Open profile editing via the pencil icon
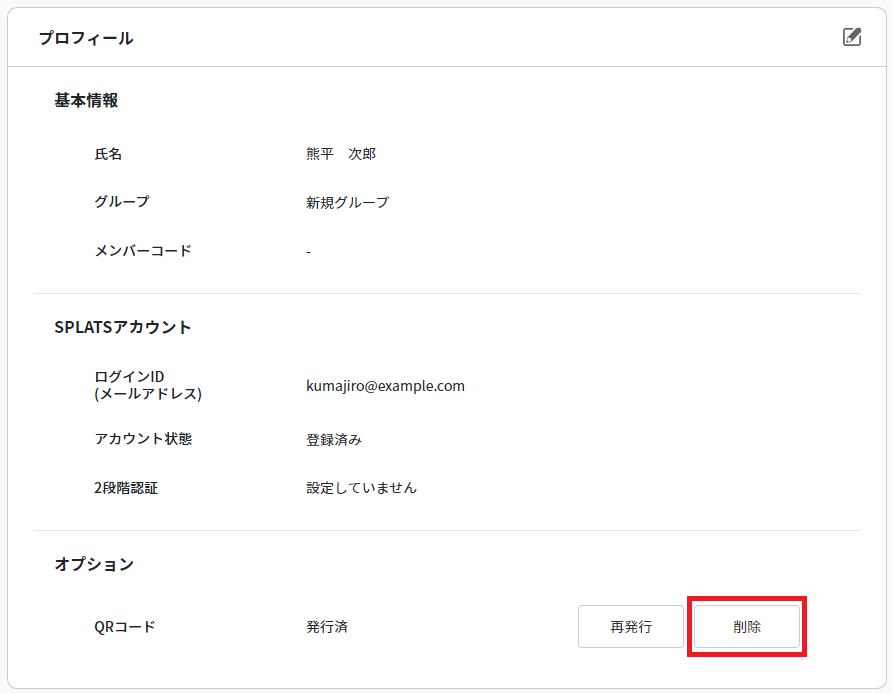The height and width of the screenshot is (693, 893). point(851,36)
